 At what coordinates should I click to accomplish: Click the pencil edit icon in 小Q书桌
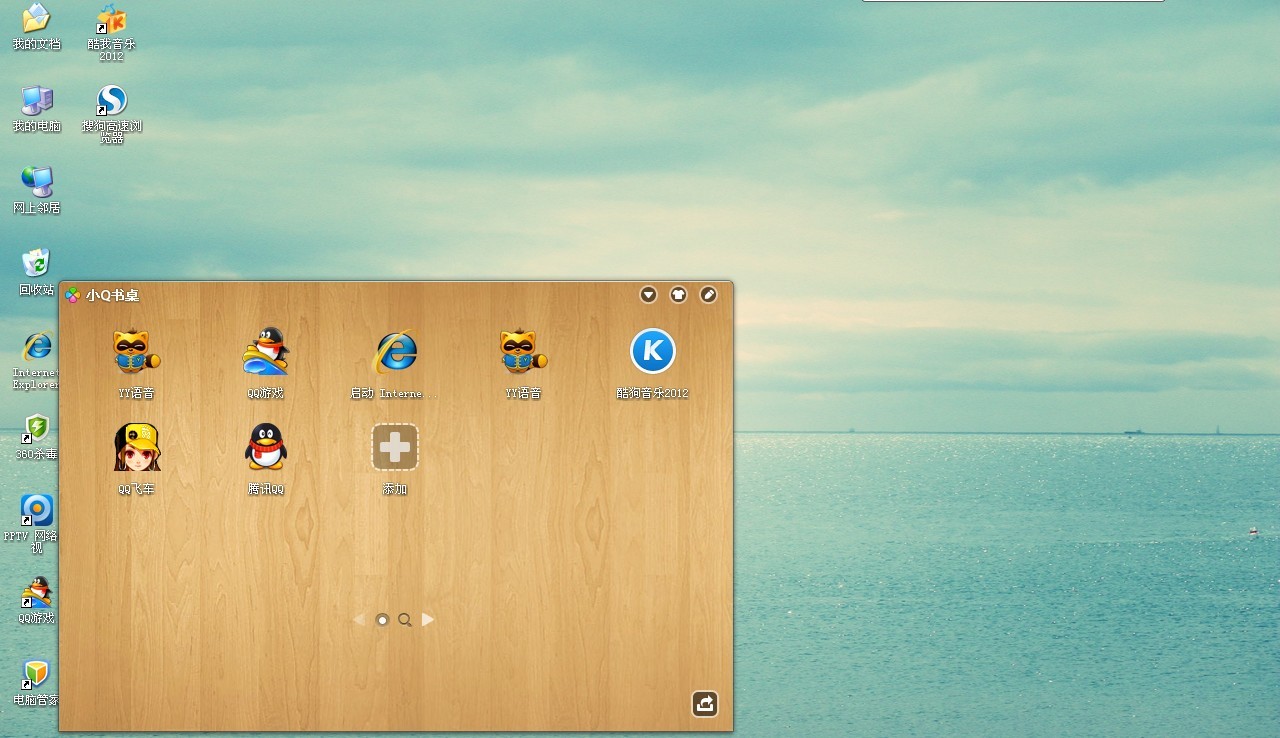pyautogui.click(x=708, y=294)
